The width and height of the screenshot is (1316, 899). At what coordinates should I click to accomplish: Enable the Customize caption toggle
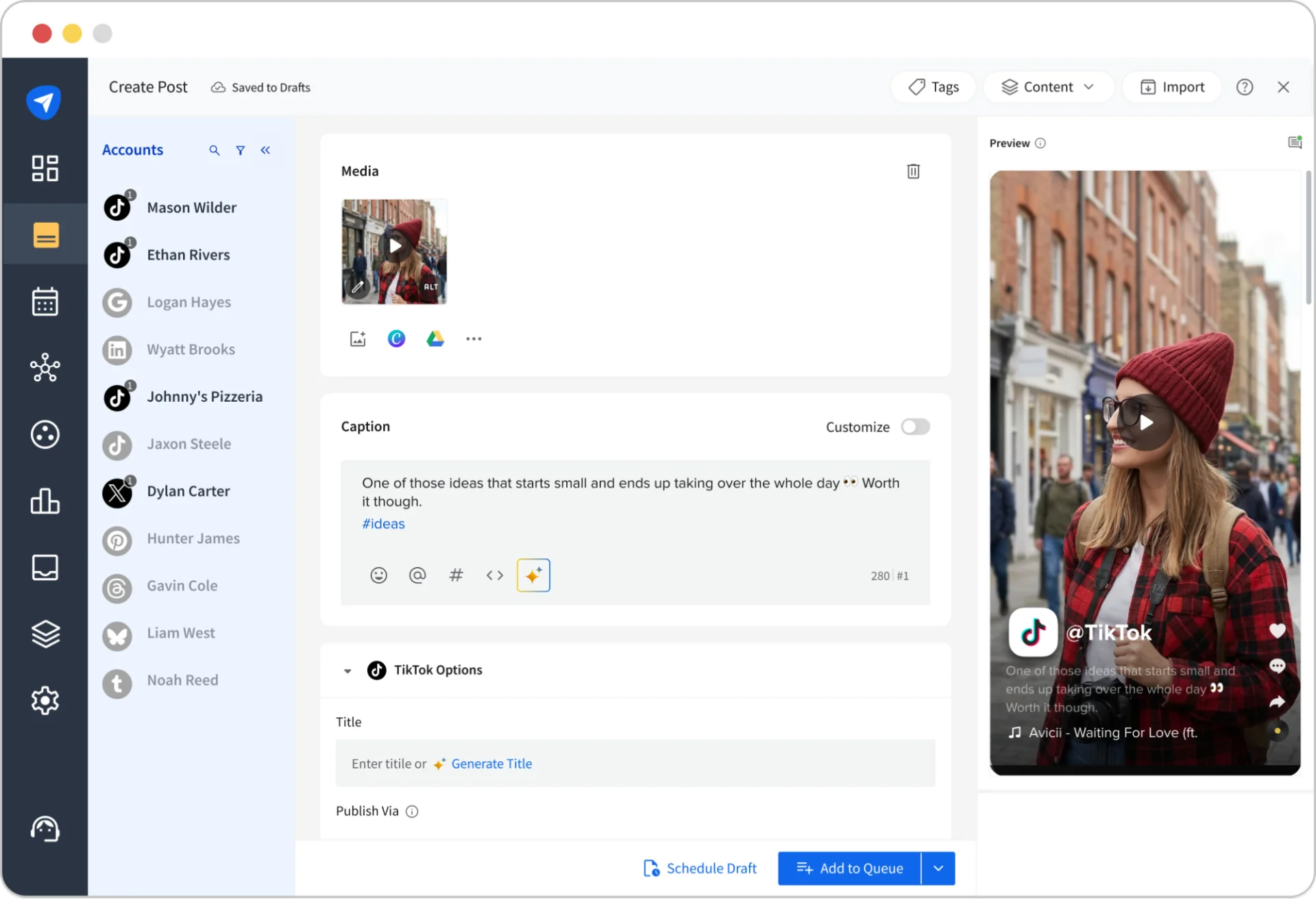coord(916,427)
